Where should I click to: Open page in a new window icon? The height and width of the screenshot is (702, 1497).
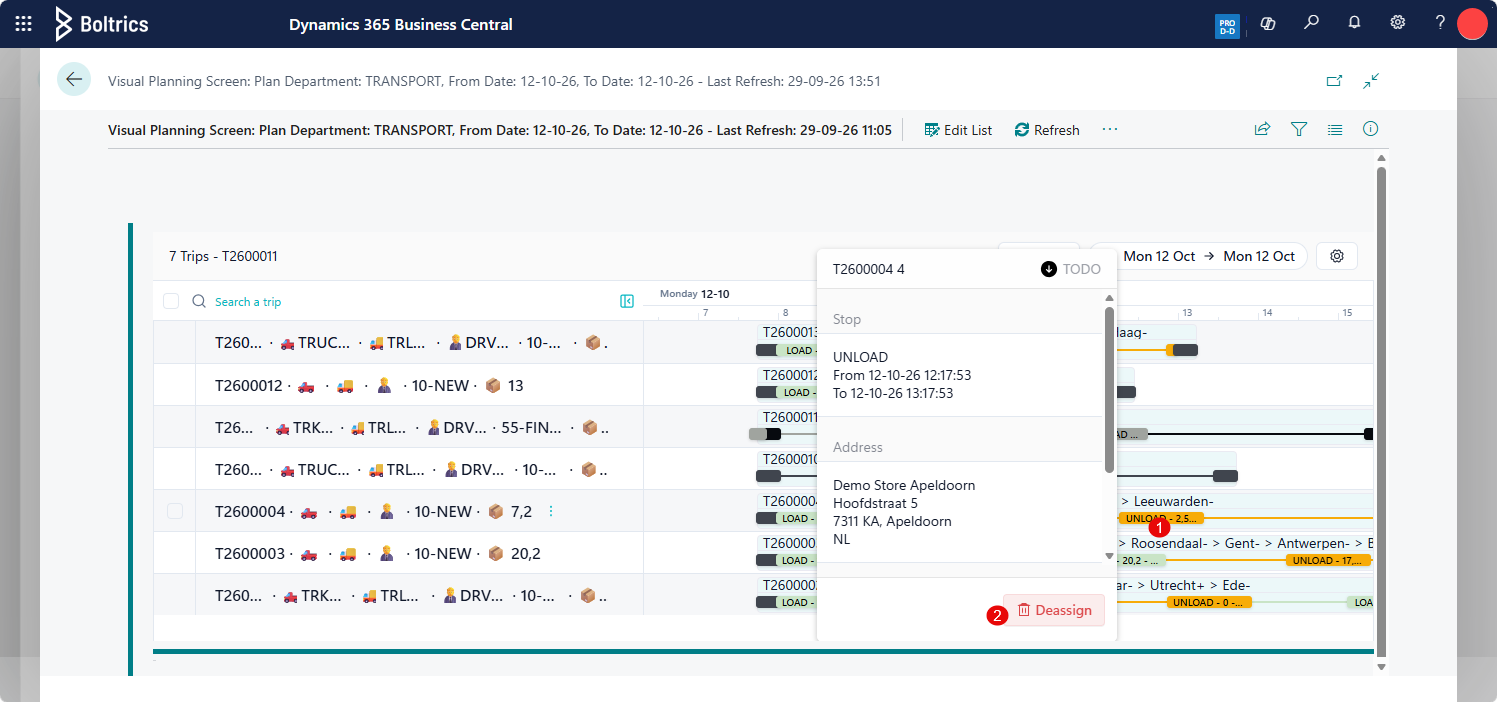click(1334, 80)
